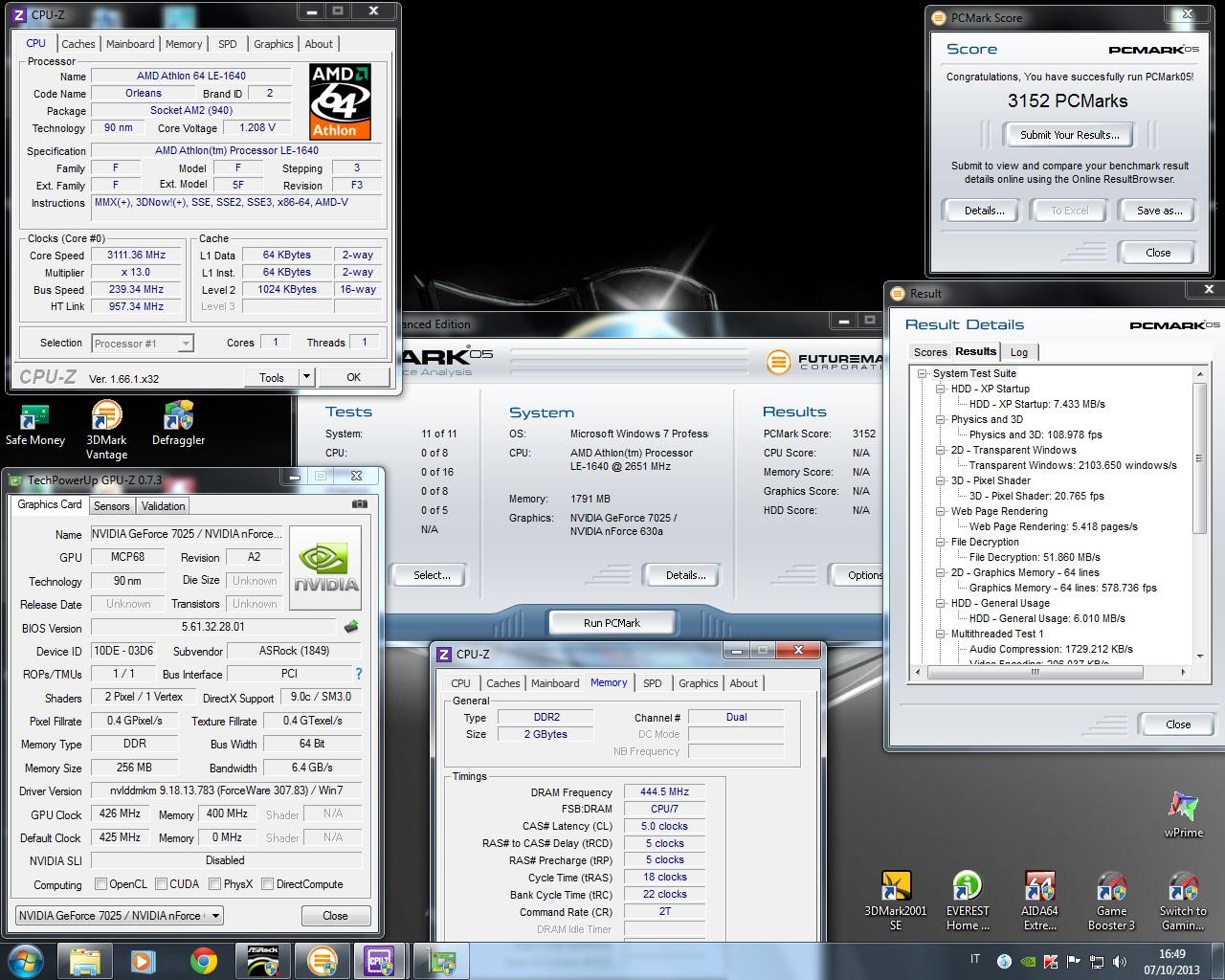The width and height of the screenshot is (1225, 980).
Task: Check the DirectCompute checkbox
Action: (x=267, y=884)
